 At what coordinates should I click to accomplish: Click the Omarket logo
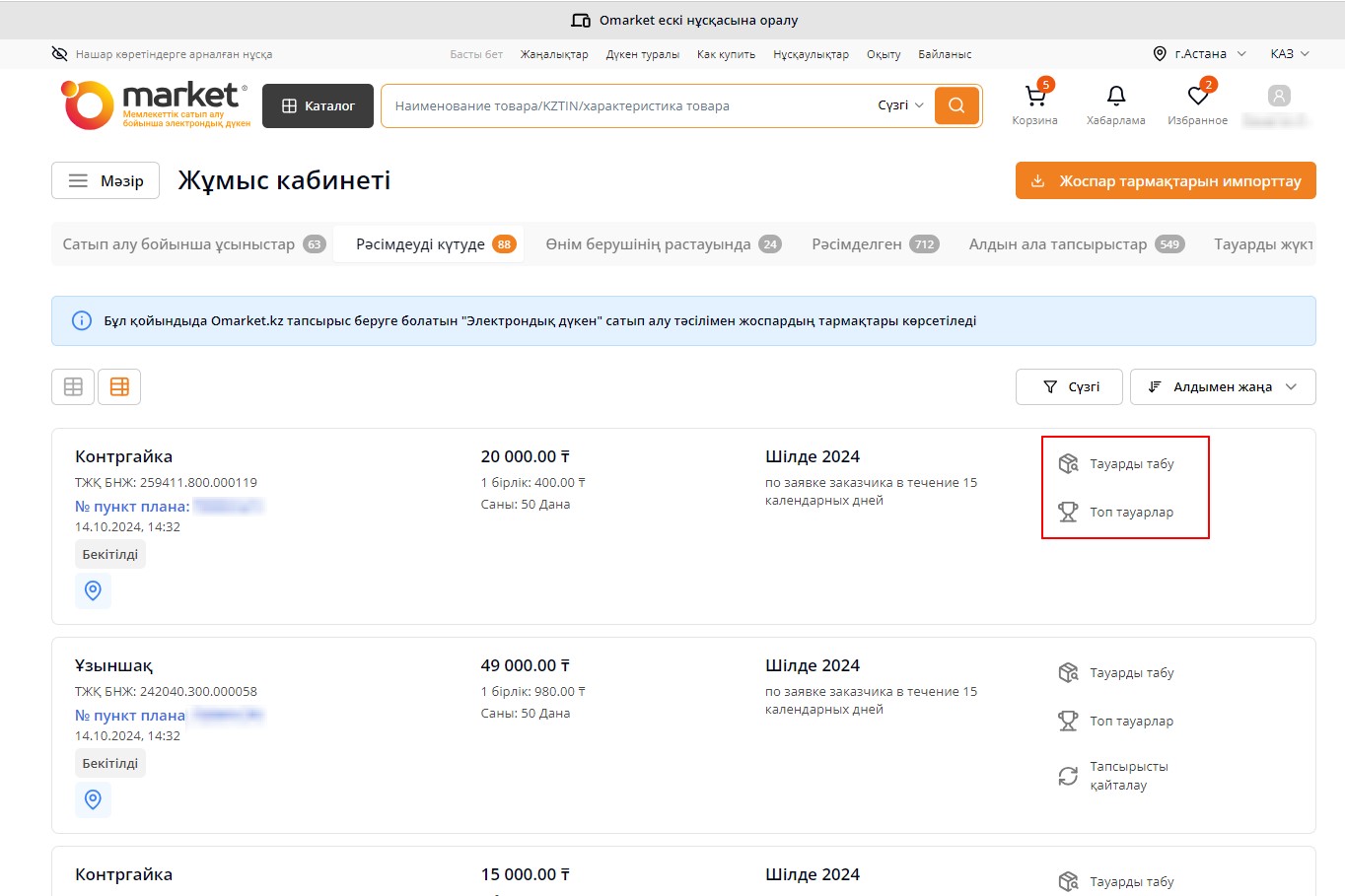click(156, 105)
